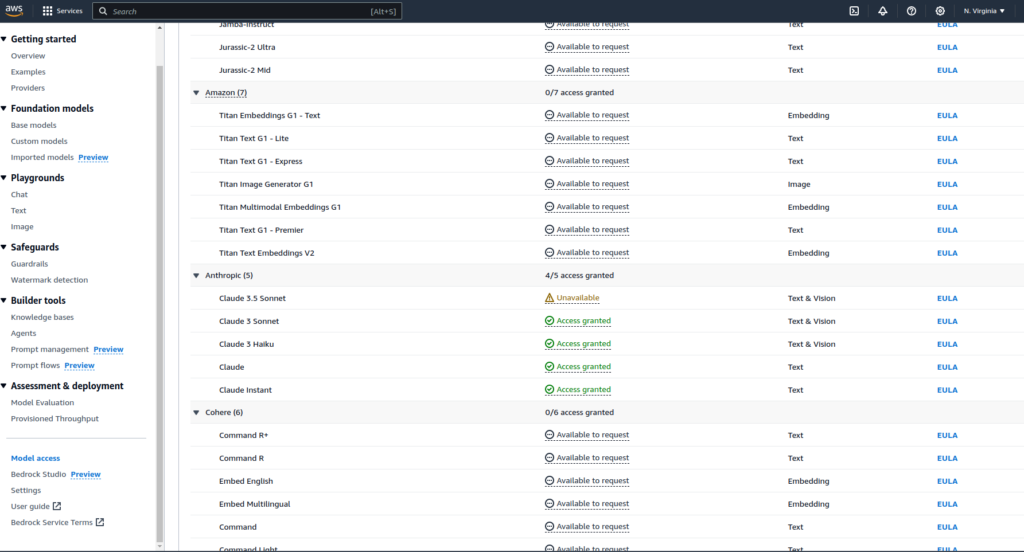Click the status icon for Command R+
The width and height of the screenshot is (1024, 552).
pyautogui.click(x=549, y=435)
